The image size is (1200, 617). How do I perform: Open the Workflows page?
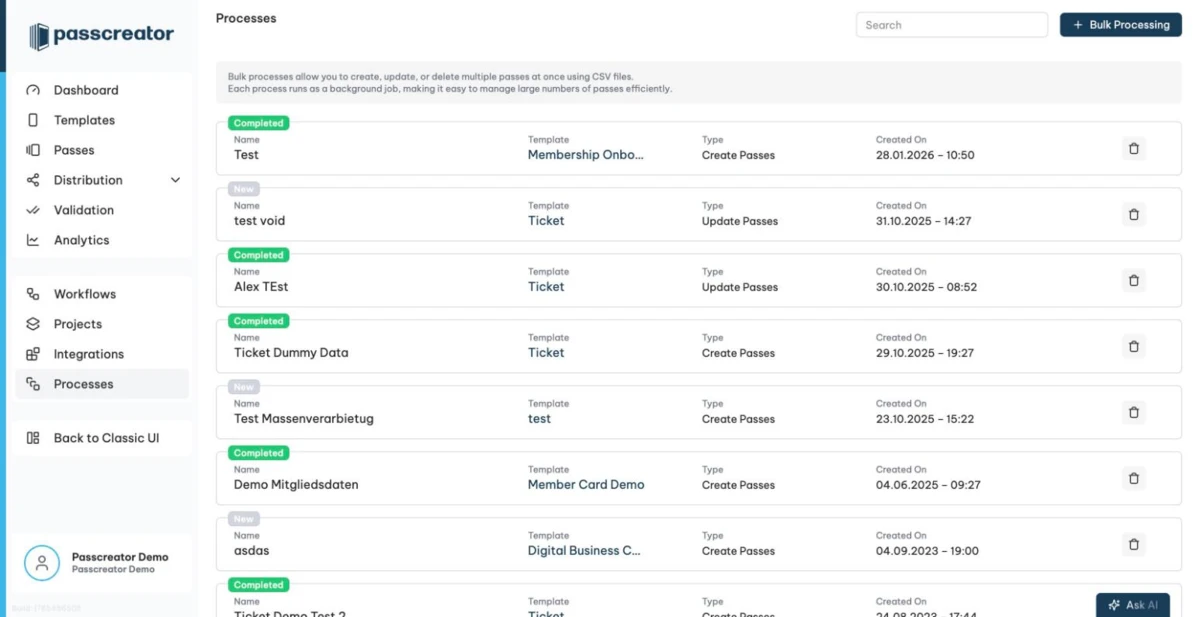(x=102, y=294)
